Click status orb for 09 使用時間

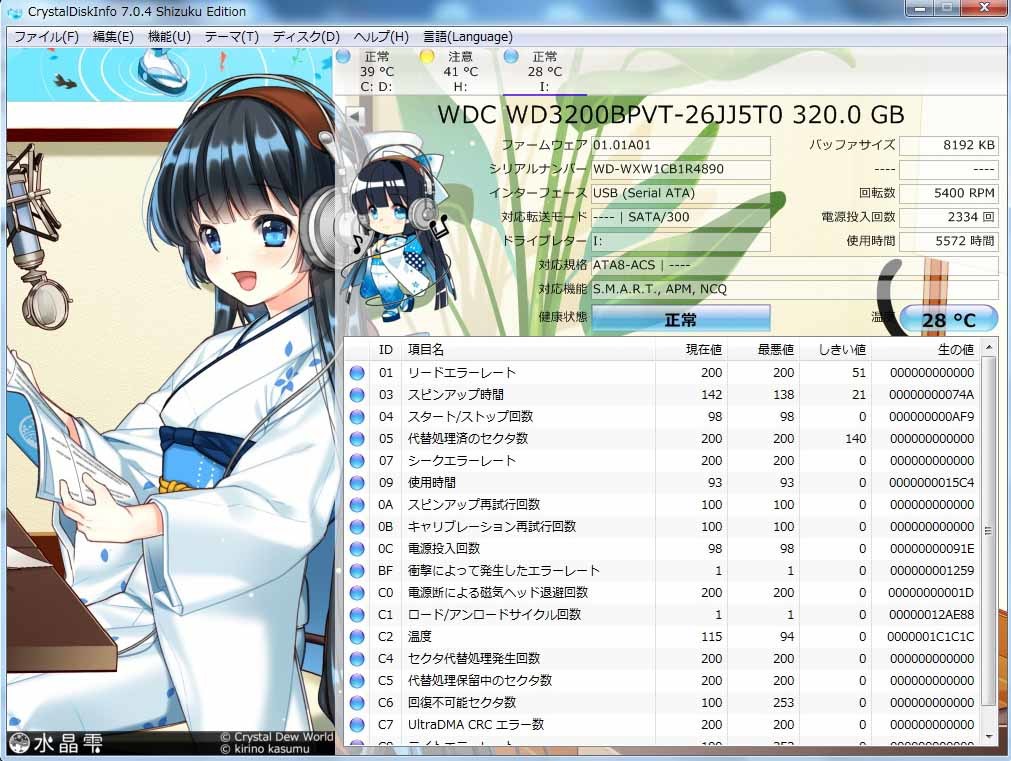[x=357, y=482]
